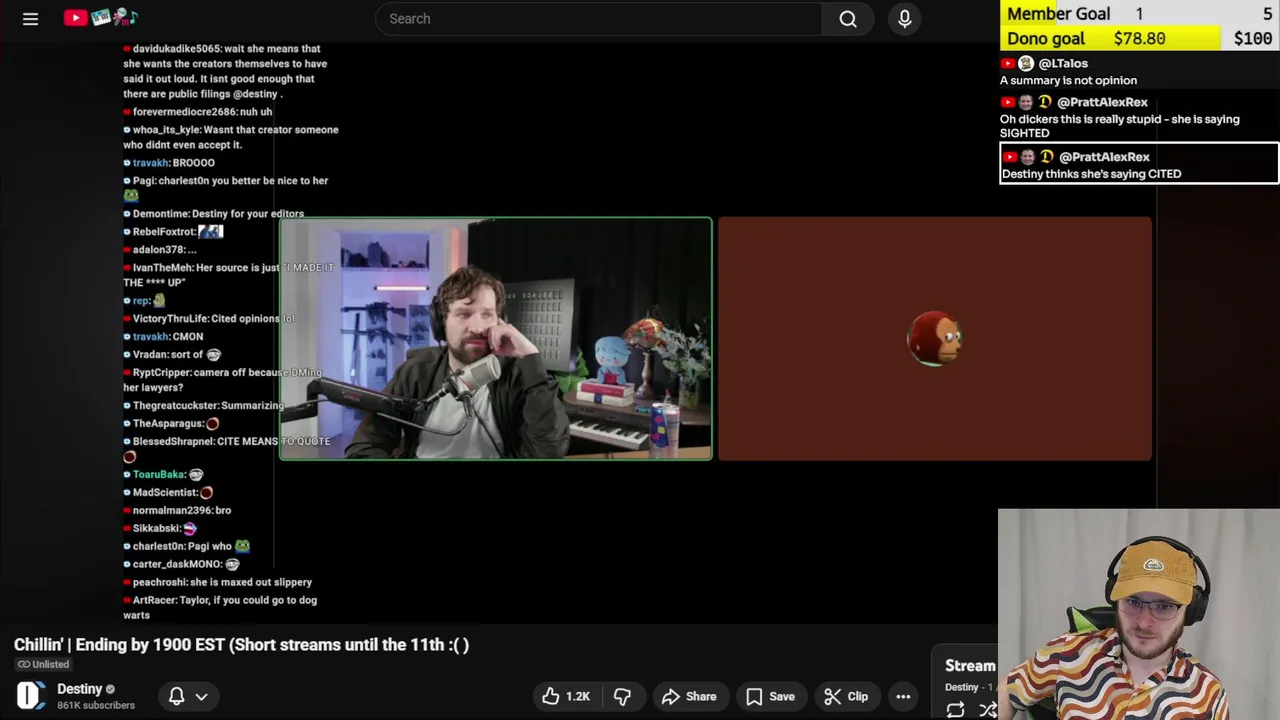
Task: Click chat message 'peachroshi: she is maxed out slippery'
Action: click(x=218, y=582)
